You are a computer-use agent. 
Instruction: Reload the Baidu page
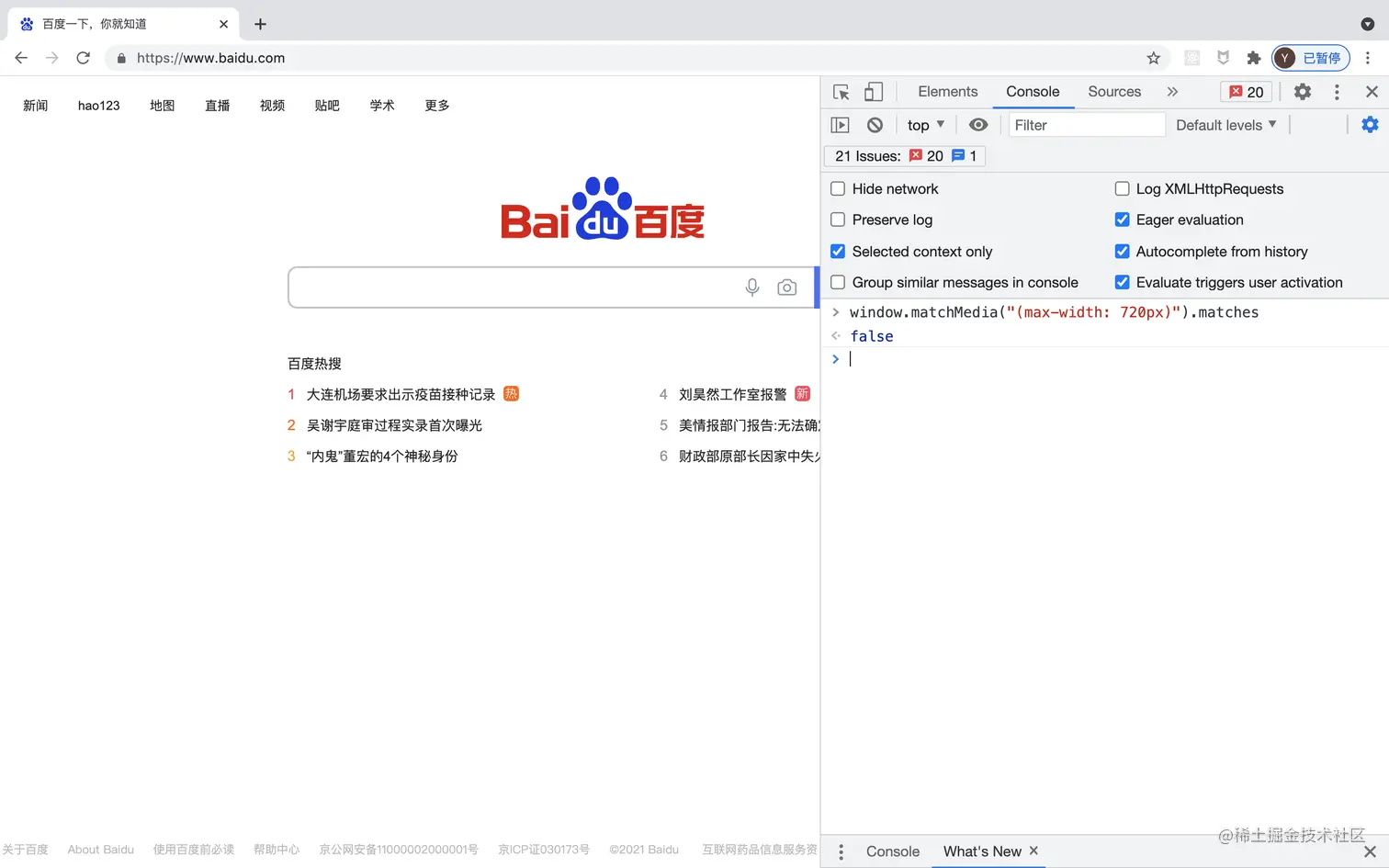click(83, 58)
